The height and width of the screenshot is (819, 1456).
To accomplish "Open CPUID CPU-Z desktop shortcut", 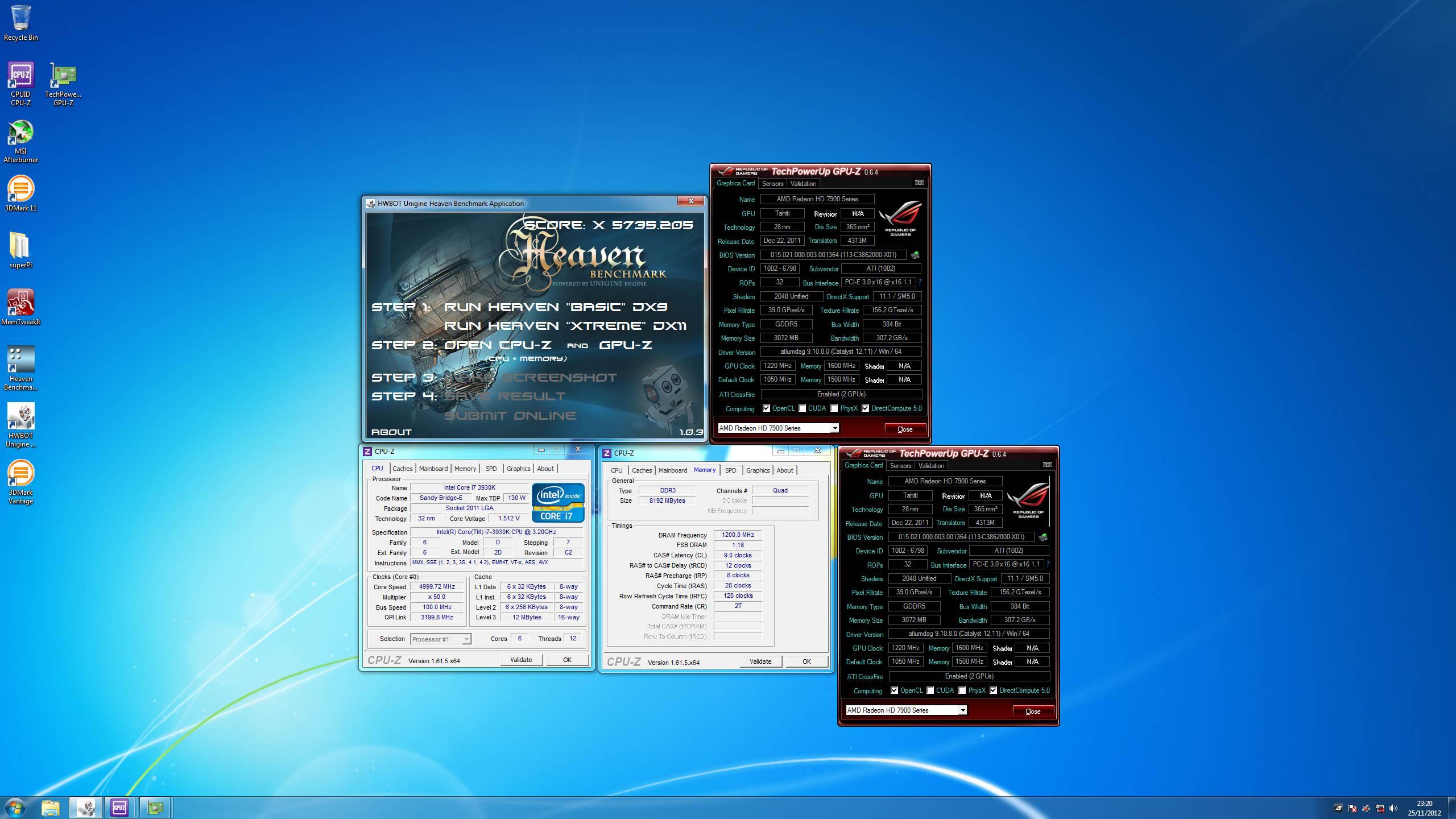I will coord(20,84).
